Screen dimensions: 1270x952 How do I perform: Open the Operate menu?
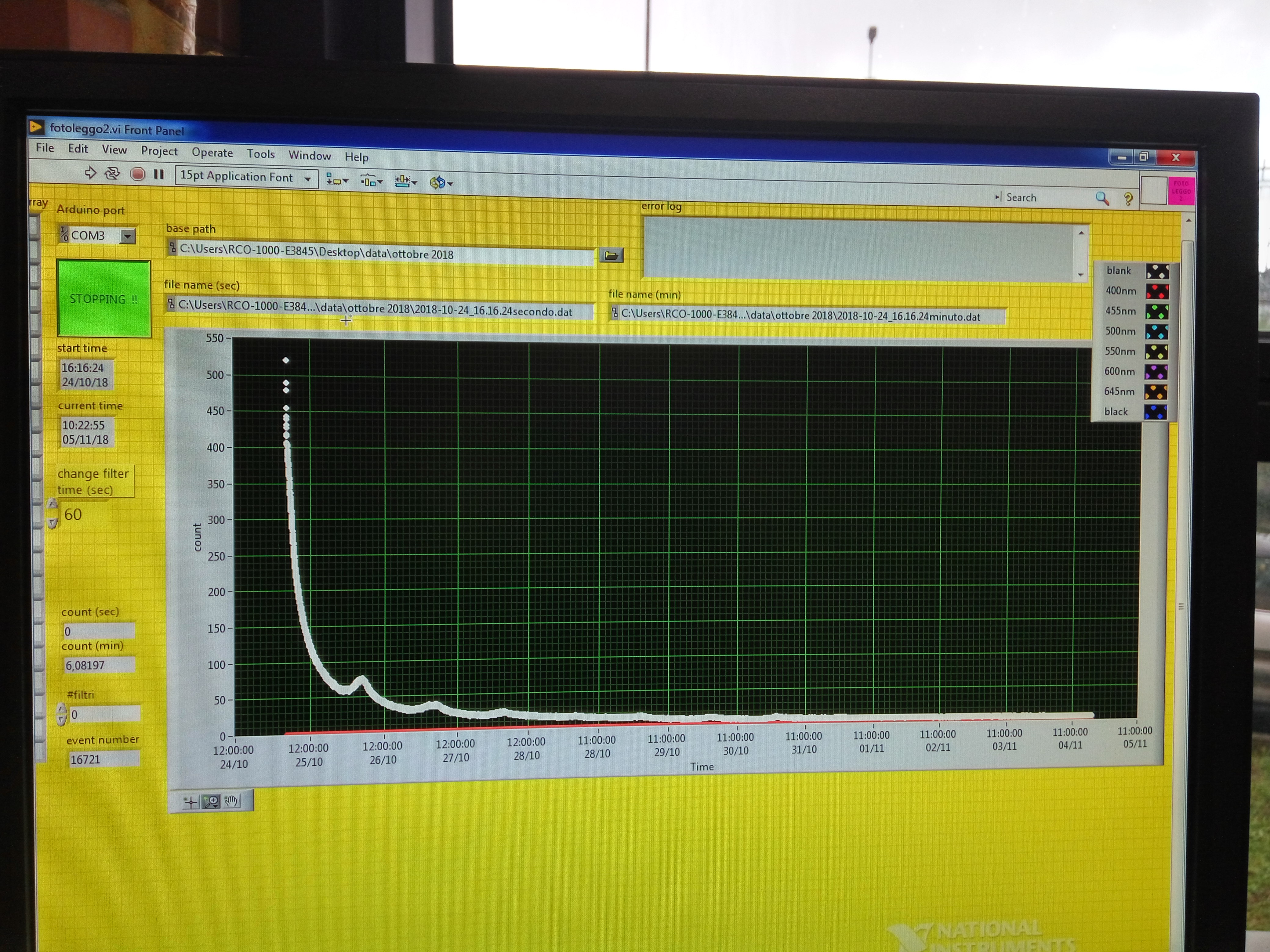212,153
